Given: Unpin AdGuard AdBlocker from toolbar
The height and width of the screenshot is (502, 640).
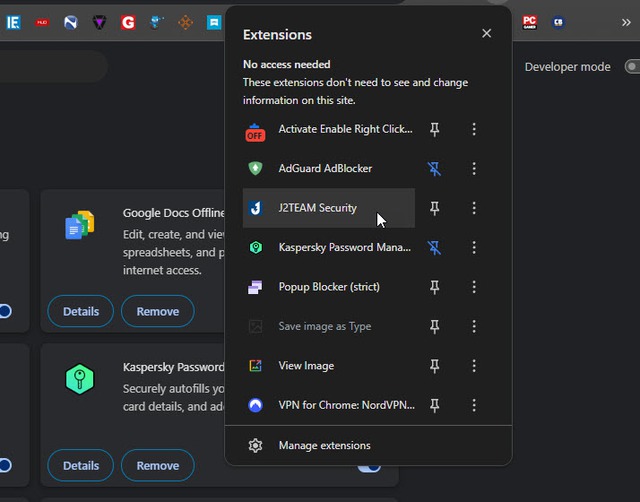Looking at the screenshot, I should (434, 169).
